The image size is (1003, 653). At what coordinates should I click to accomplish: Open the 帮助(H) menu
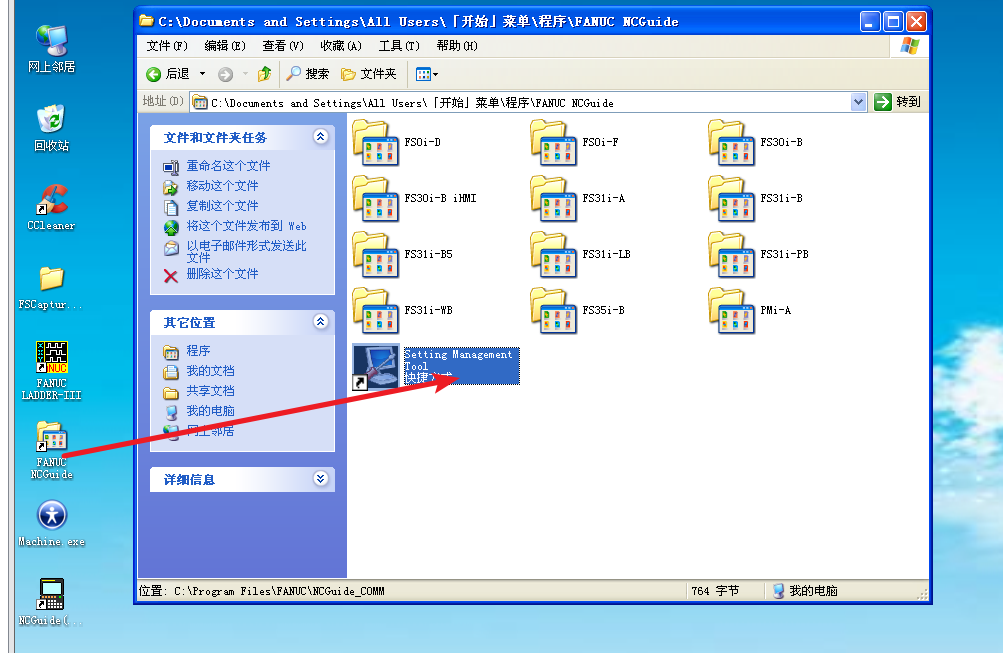(457, 46)
